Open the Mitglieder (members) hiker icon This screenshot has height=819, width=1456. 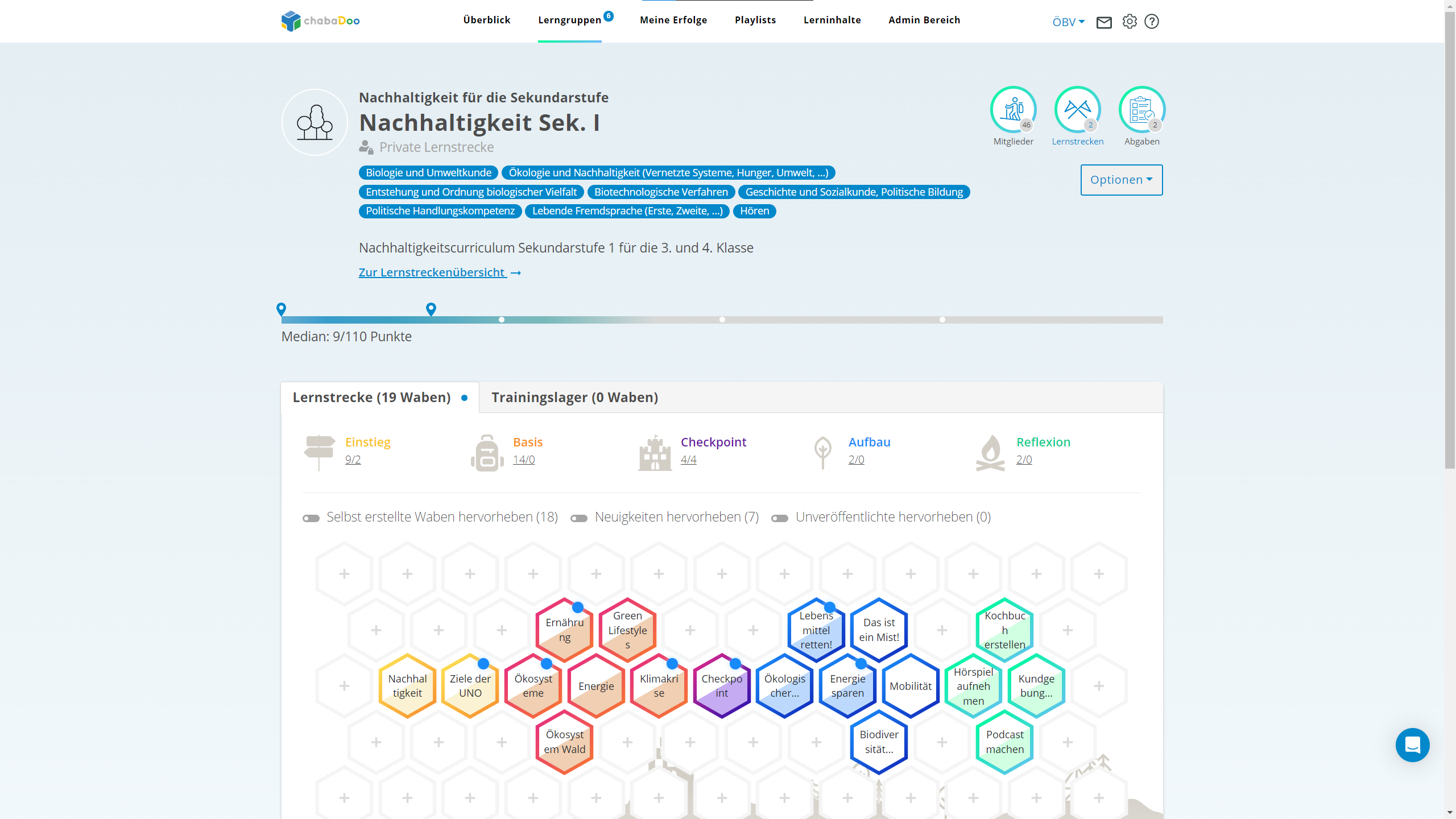tap(1013, 109)
